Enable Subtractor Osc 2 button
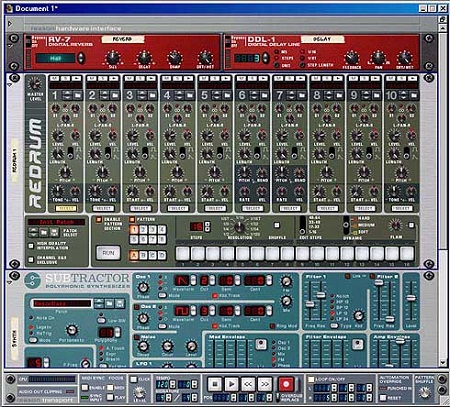 [136, 307]
